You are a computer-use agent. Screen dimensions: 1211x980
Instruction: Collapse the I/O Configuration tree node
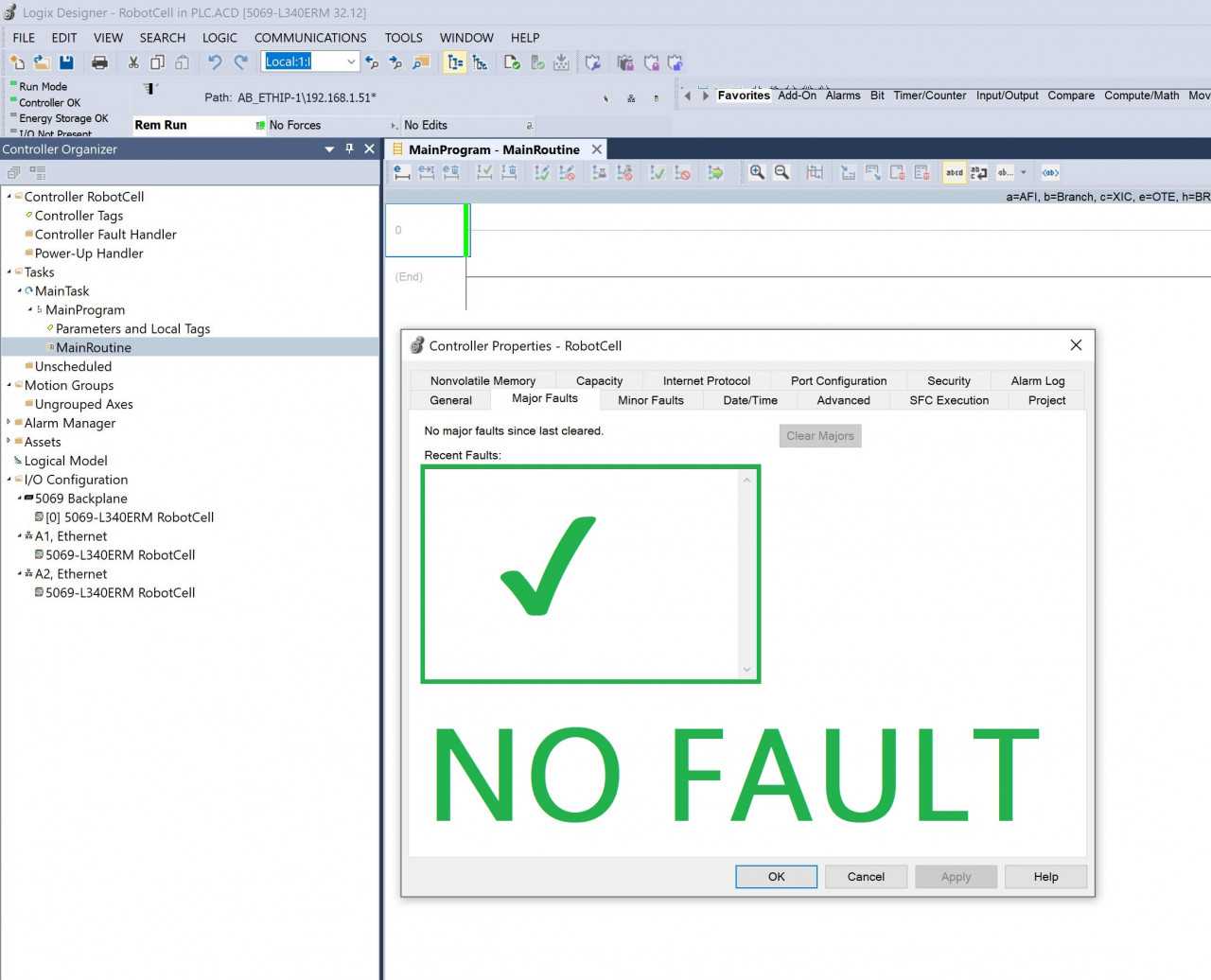point(9,480)
